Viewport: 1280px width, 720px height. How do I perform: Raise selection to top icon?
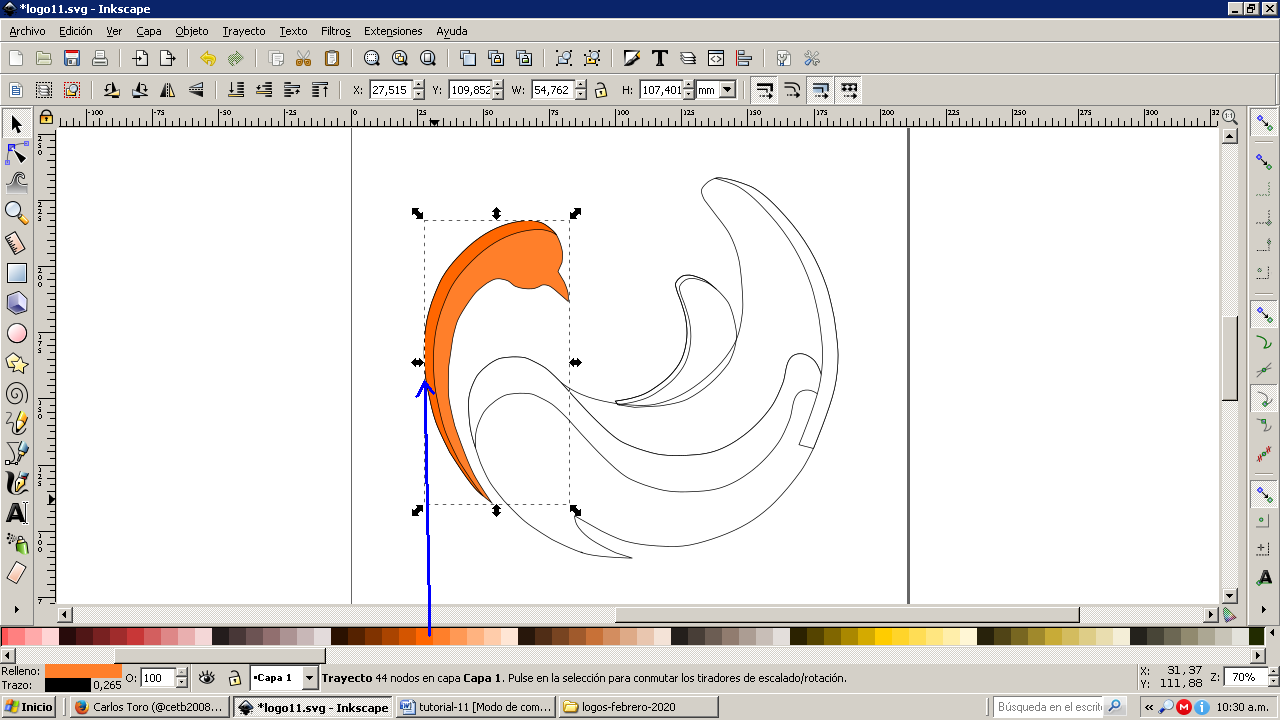coord(320,90)
